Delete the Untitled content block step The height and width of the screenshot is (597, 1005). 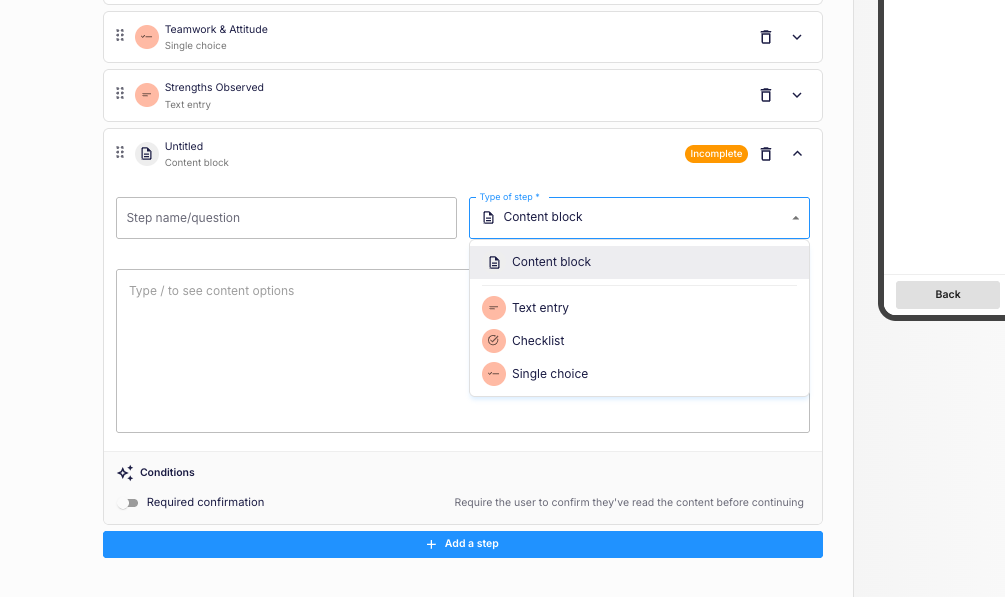[x=765, y=154]
